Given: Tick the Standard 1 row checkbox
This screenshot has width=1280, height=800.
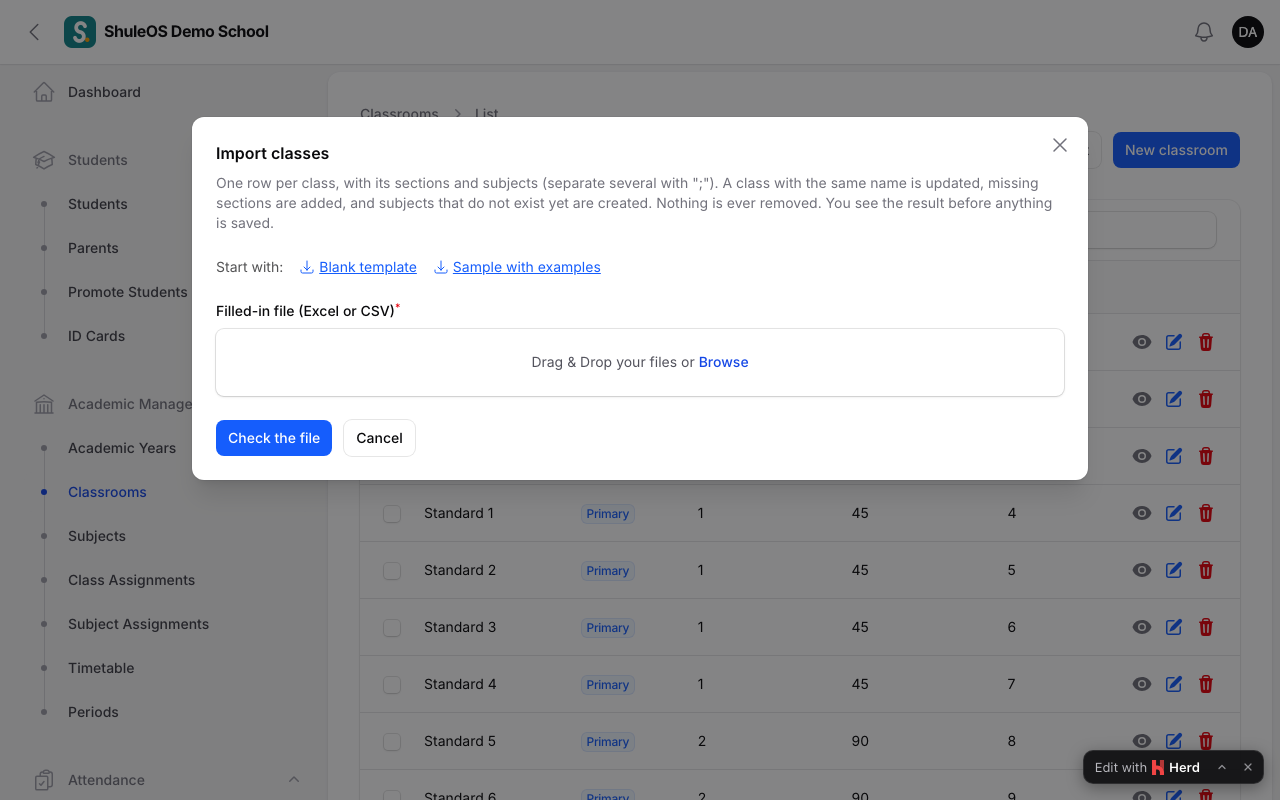Looking at the screenshot, I should click(x=392, y=513).
